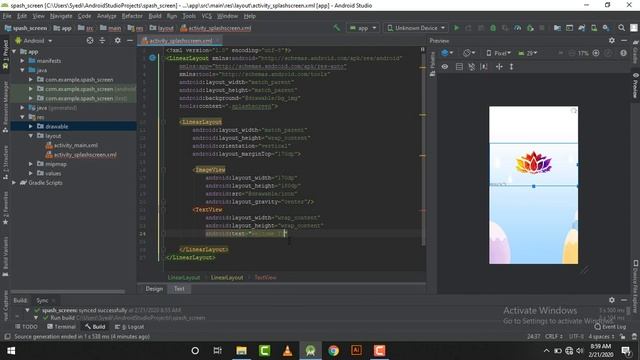
Task: Expand Gradle Scripts node
Action: [14, 183]
